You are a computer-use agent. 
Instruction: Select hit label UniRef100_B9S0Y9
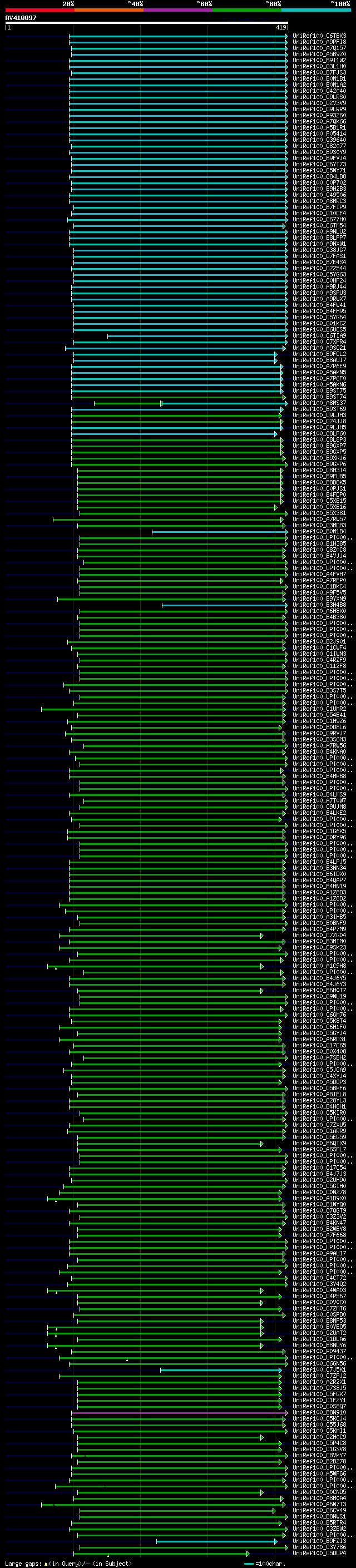click(x=319, y=152)
